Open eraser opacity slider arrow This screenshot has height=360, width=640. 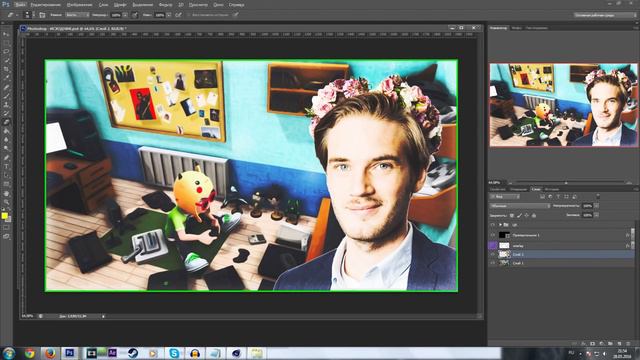coord(125,15)
